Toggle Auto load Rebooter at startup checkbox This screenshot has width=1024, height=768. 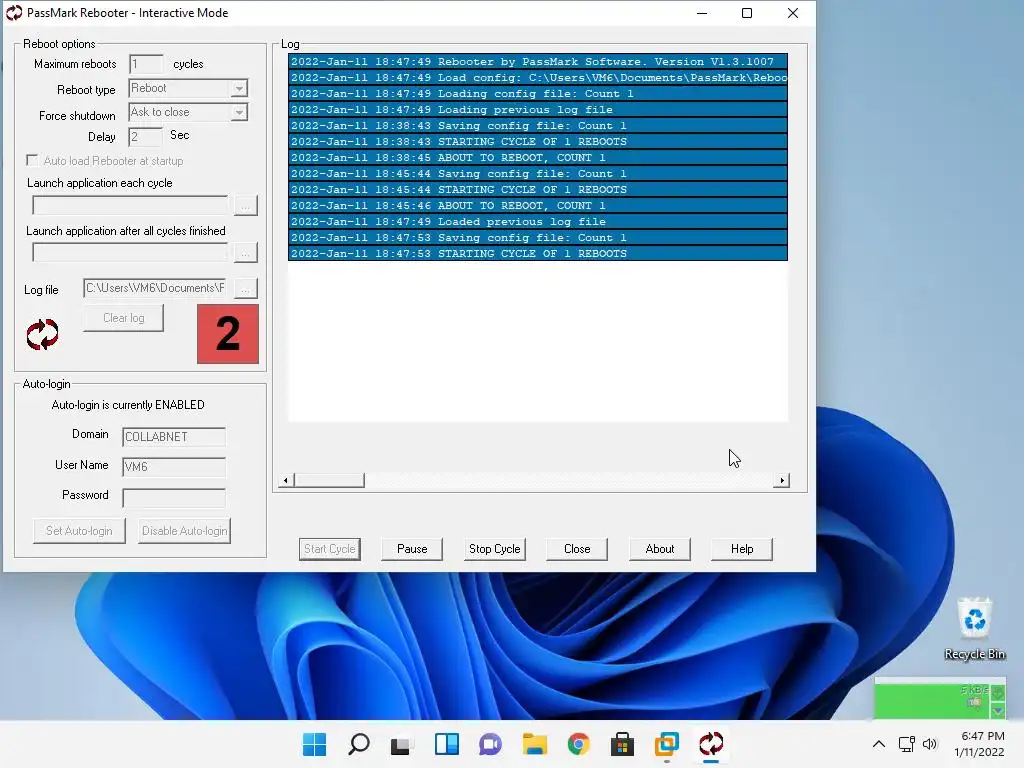pos(32,160)
